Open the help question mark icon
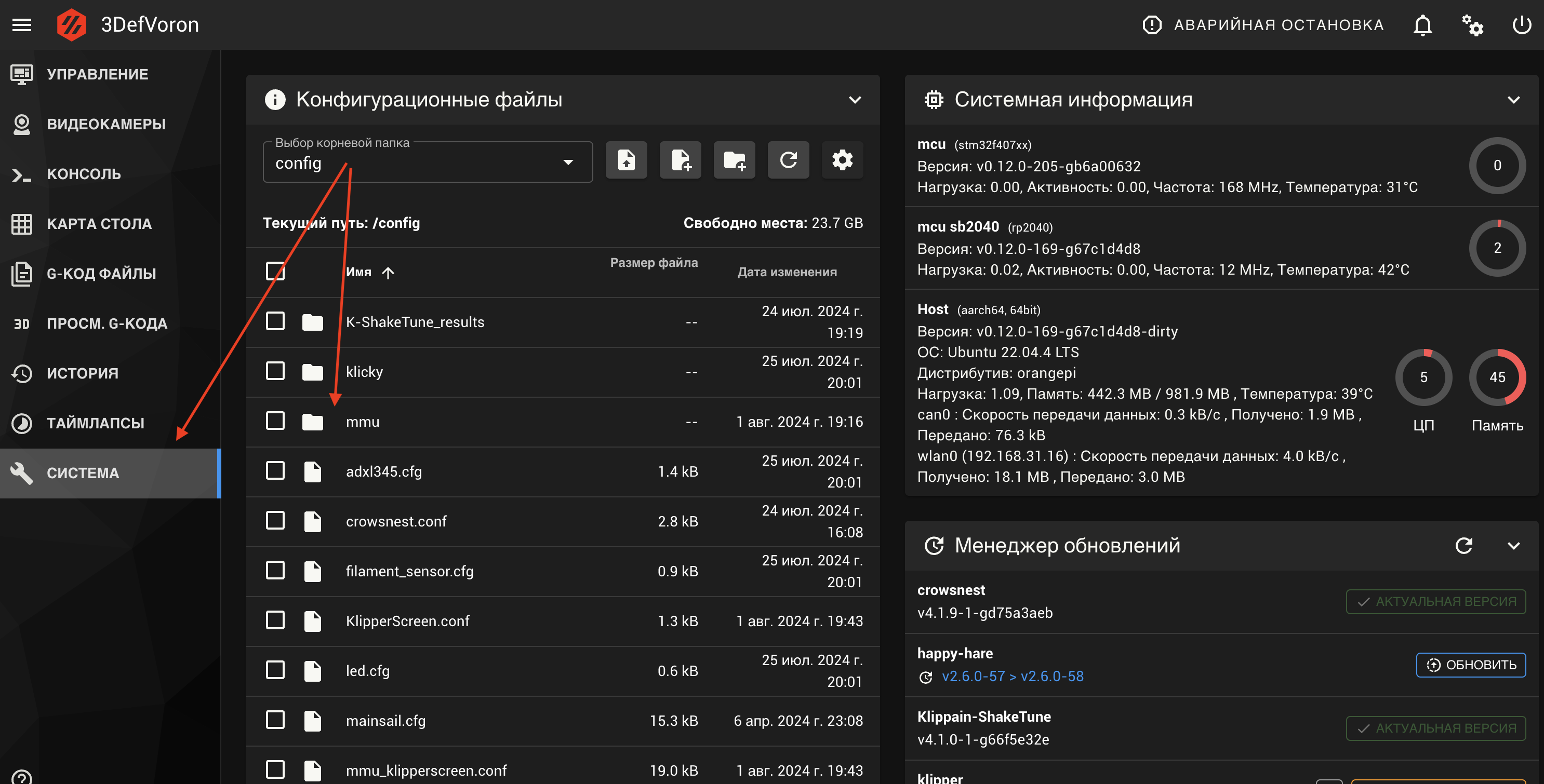 click(22, 777)
